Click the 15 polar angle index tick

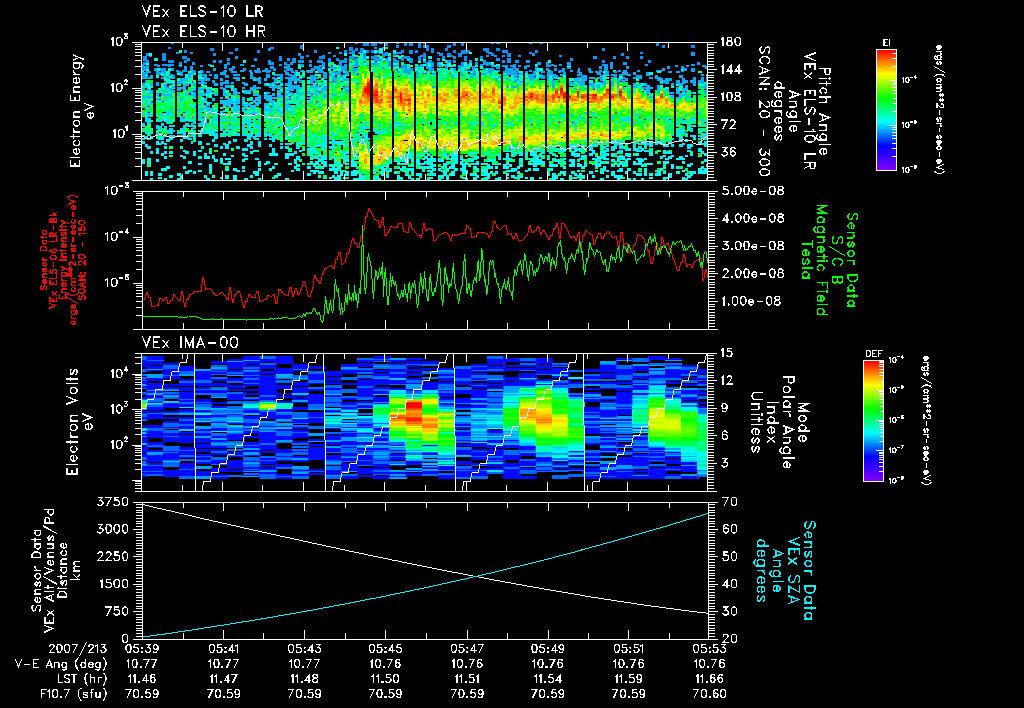[x=726, y=353]
